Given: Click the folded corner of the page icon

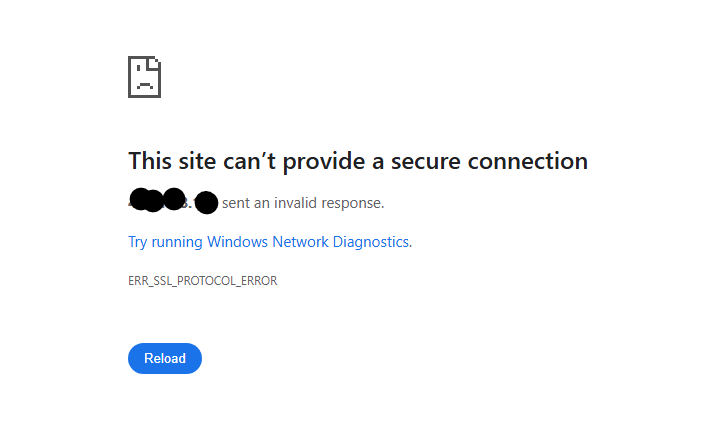Looking at the screenshot, I should pyautogui.click(x=156, y=62).
